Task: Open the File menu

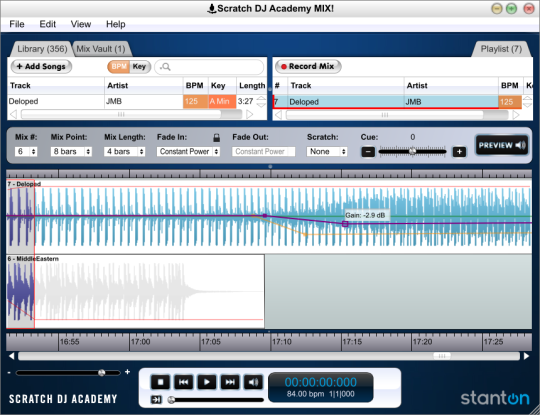Action: coord(17,24)
